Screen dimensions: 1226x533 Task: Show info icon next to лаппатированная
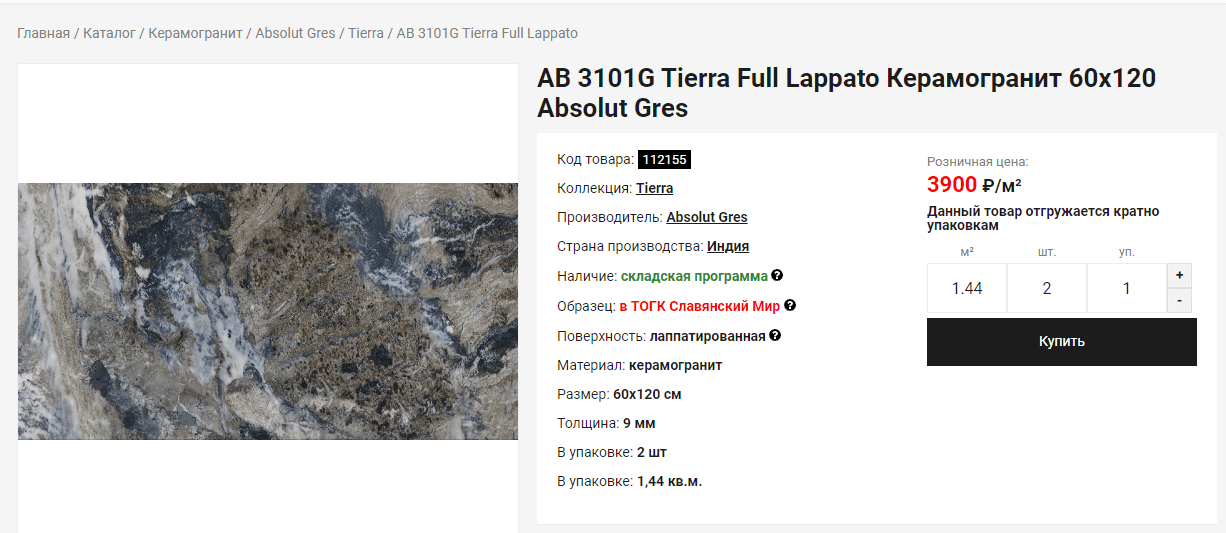775,335
